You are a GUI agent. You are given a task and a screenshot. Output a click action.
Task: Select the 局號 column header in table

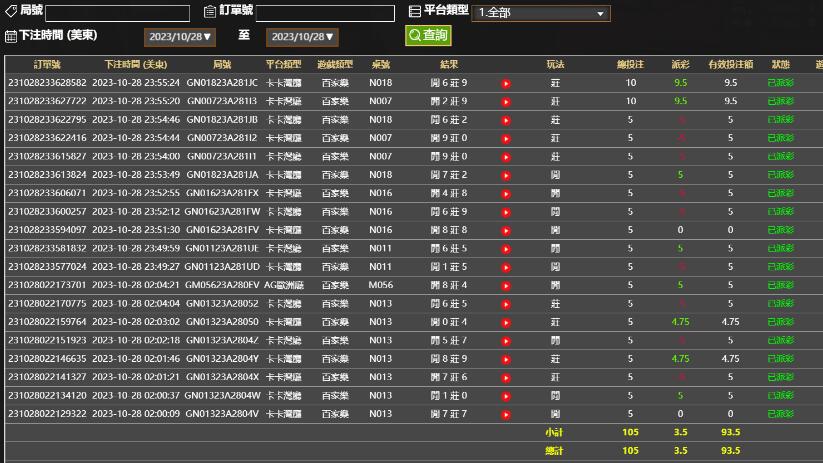click(x=222, y=65)
